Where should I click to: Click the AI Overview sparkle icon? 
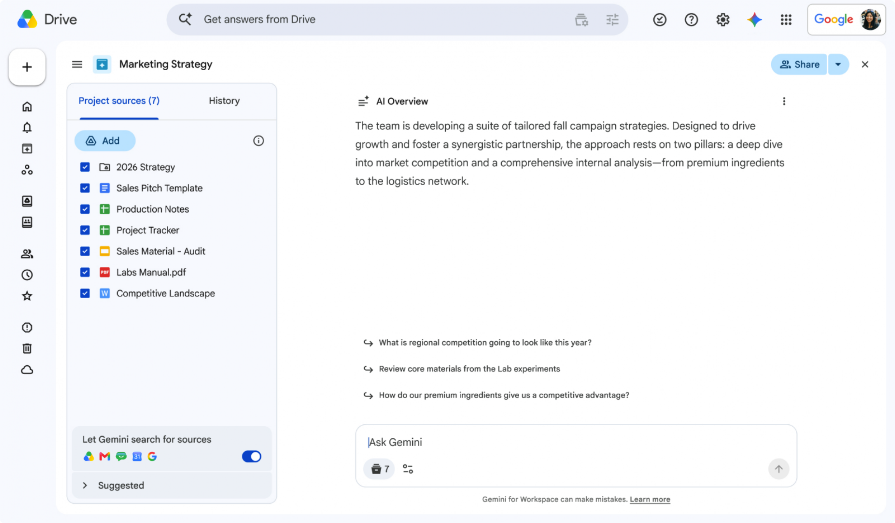(363, 102)
